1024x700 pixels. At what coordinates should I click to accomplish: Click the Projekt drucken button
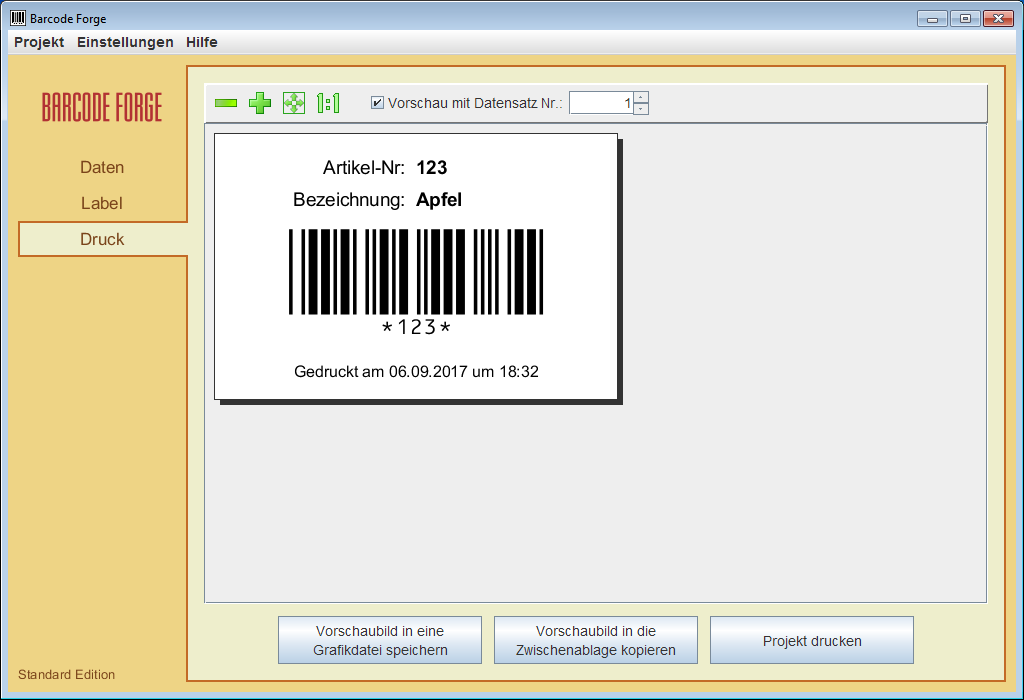point(812,640)
